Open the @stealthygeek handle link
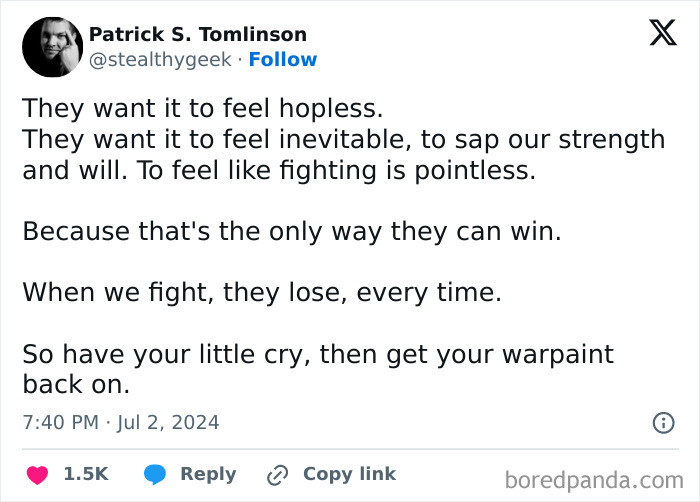Image resolution: width=700 pixels, height=502 pixels. tap(160, 60)
